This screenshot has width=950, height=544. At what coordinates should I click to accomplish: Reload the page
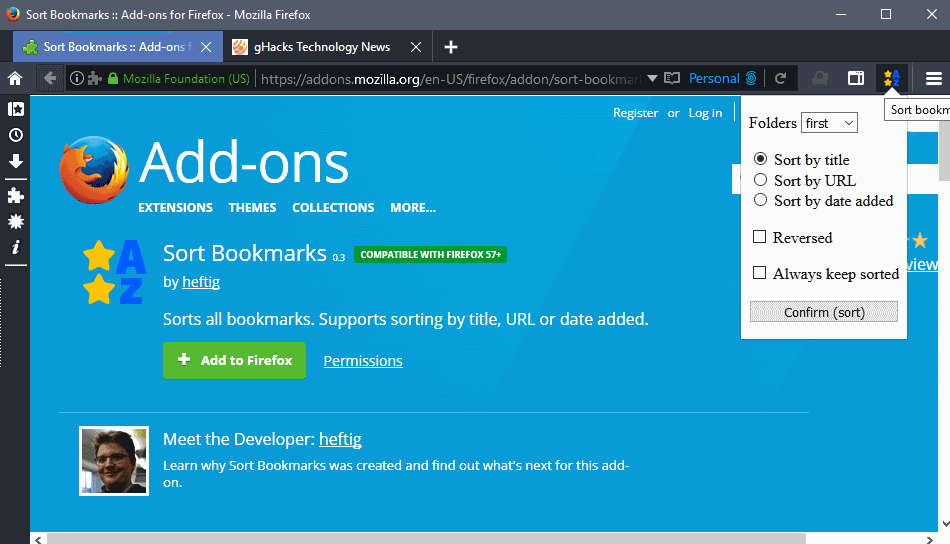pyautogui.click(x=781, y=78)
